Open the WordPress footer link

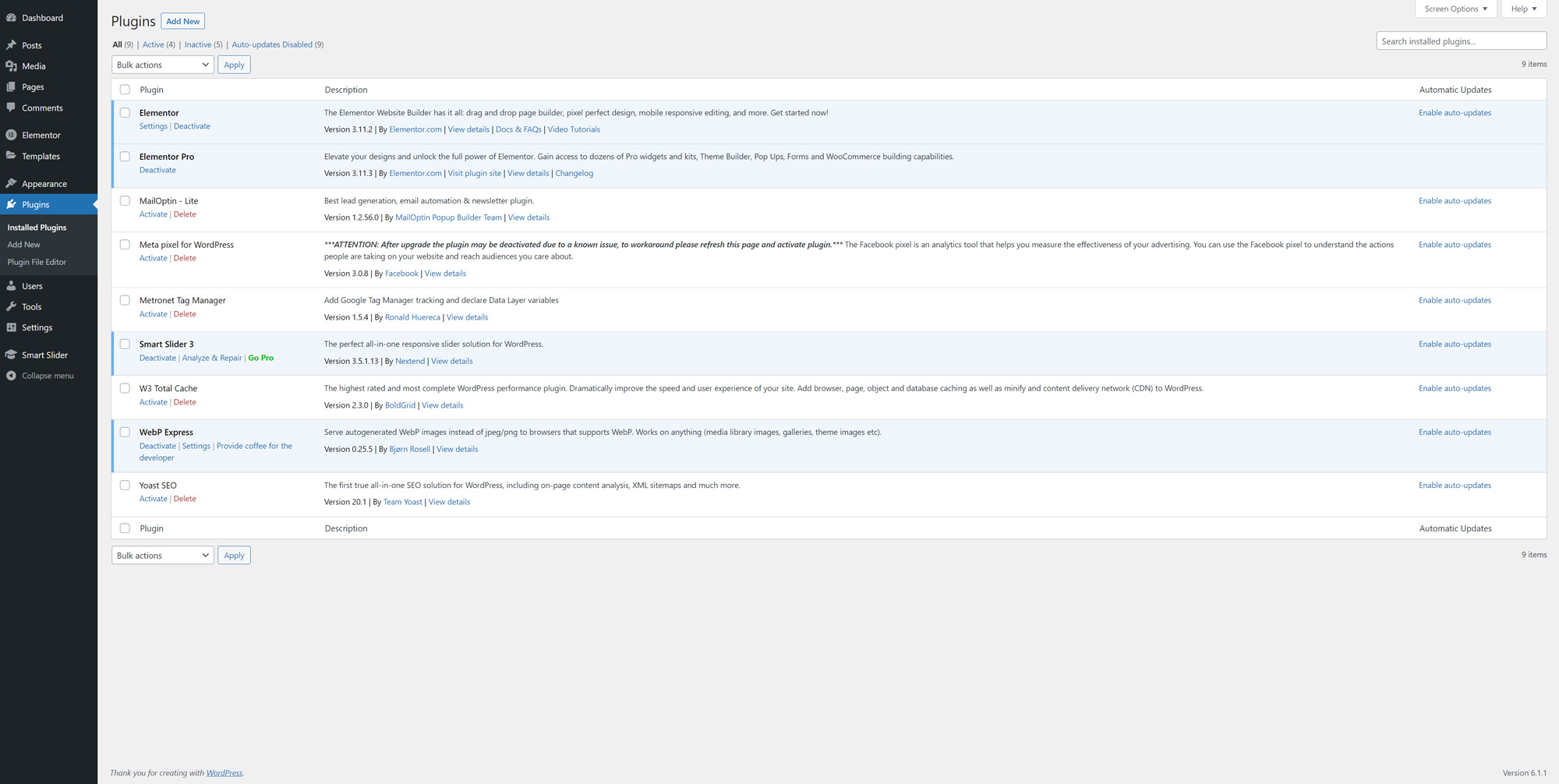[224, 773]
